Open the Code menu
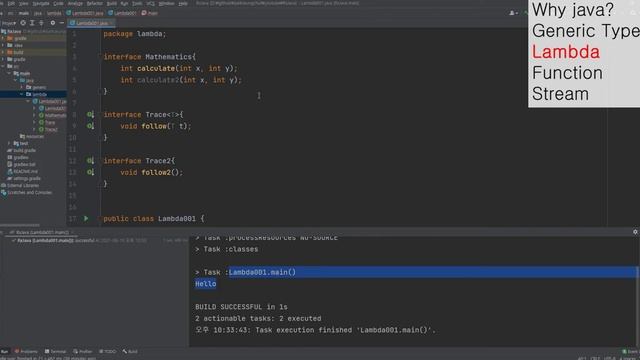Viewport: 640px width, 360px height. 58,3
